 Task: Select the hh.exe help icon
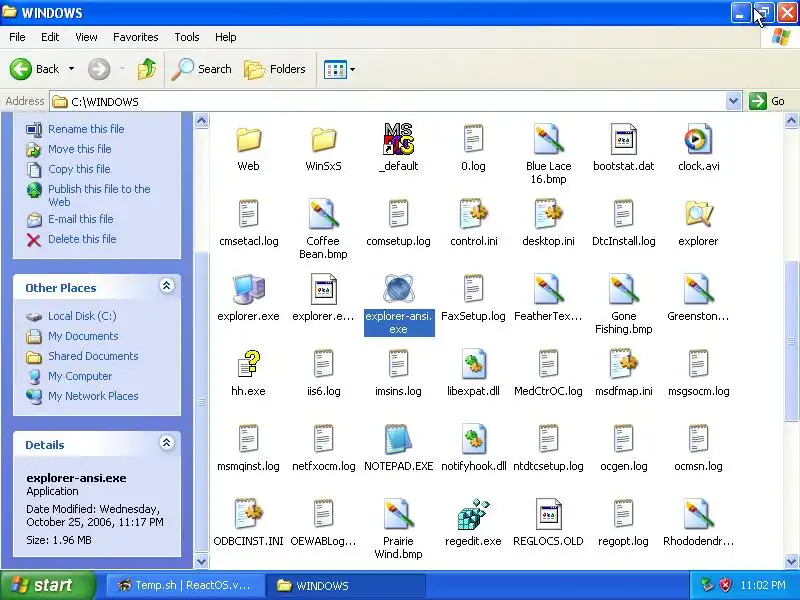[248, 364]
